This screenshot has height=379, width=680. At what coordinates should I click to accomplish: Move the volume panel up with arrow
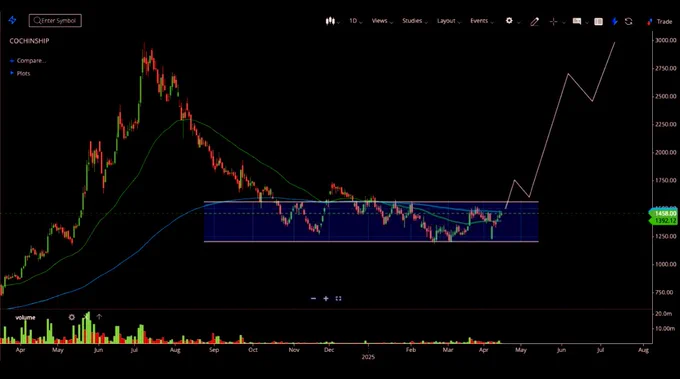click(x=99, y=317)
